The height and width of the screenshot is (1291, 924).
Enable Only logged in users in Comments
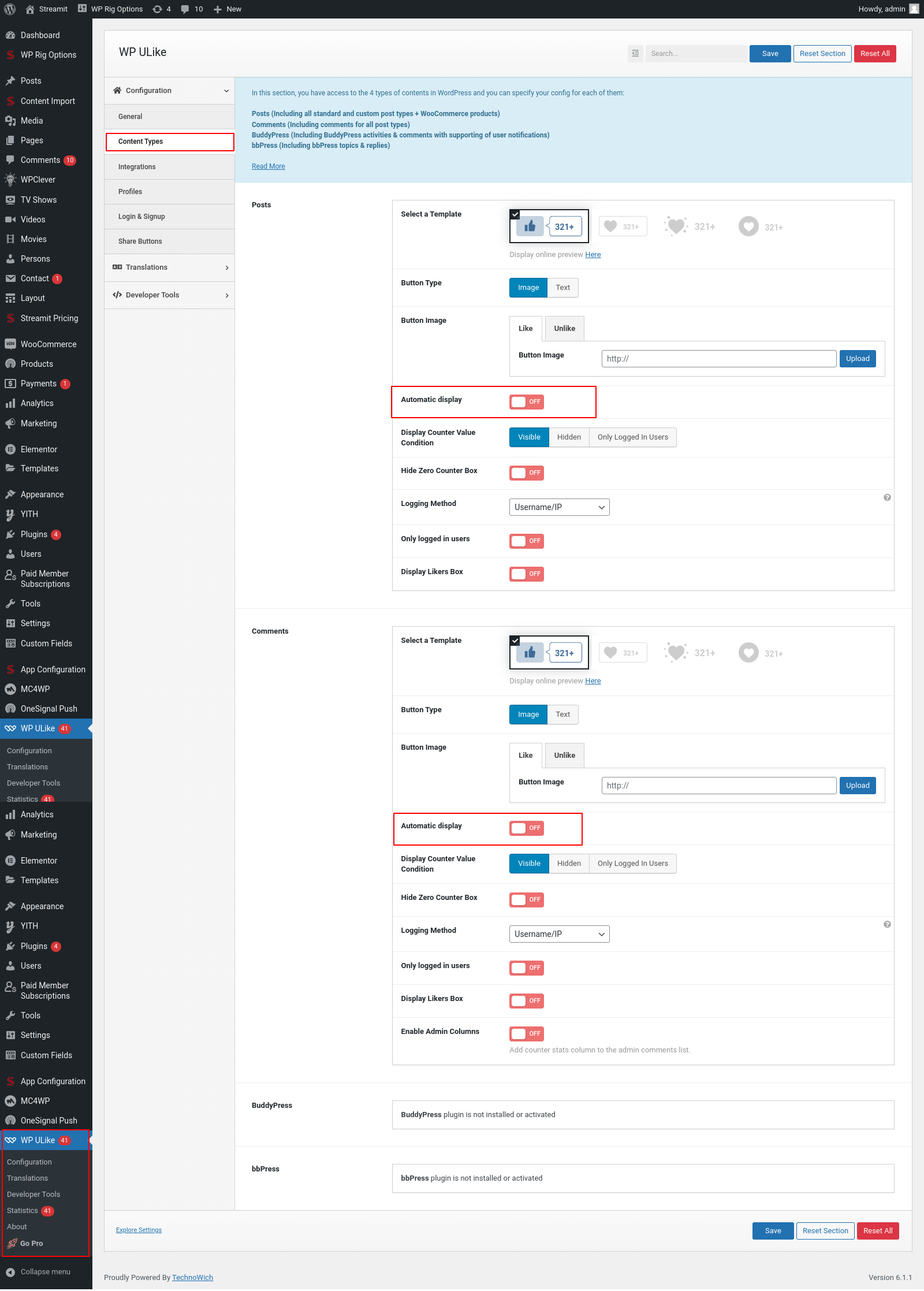527,968
